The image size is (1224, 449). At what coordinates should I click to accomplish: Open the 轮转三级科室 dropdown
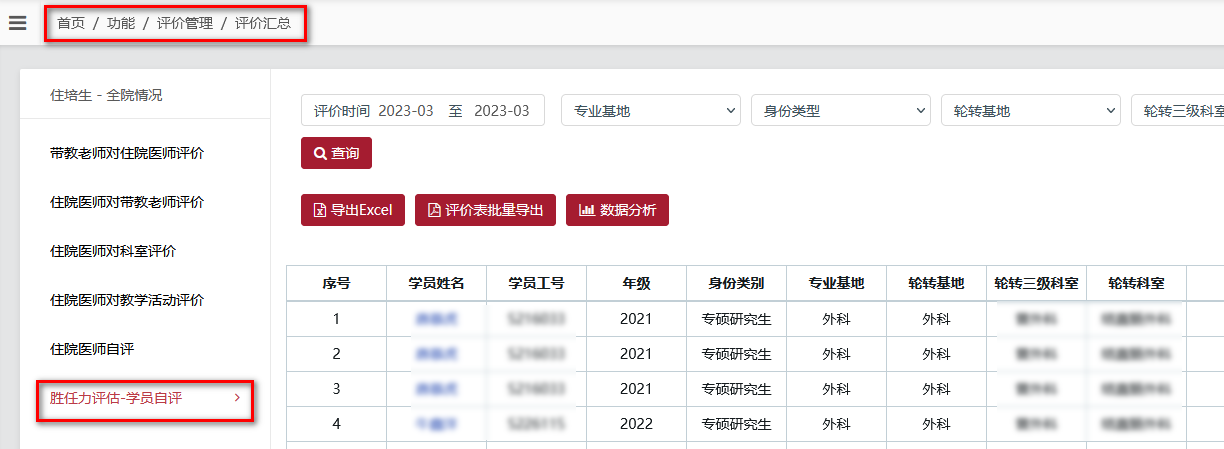pyautogui.click(x=1177, y=111)
